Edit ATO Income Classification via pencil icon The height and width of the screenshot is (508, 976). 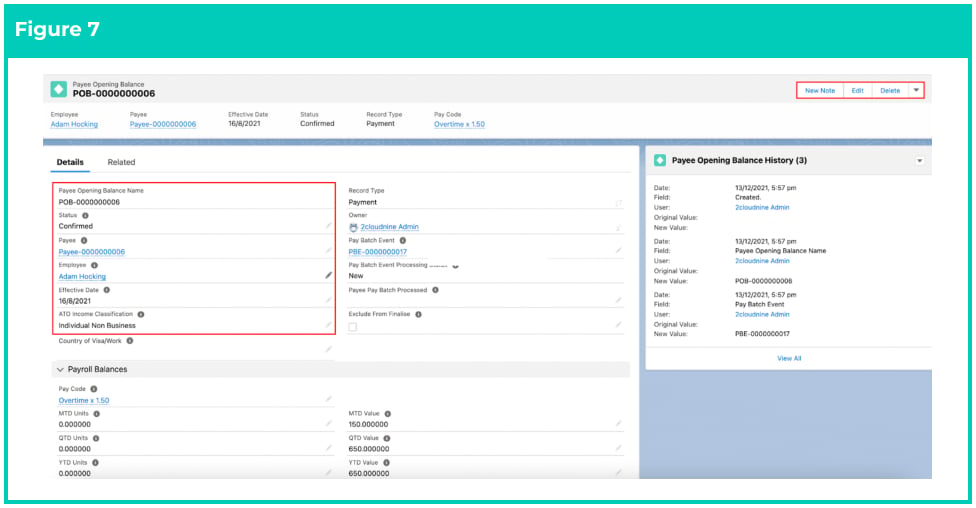[x=328, y=325]
